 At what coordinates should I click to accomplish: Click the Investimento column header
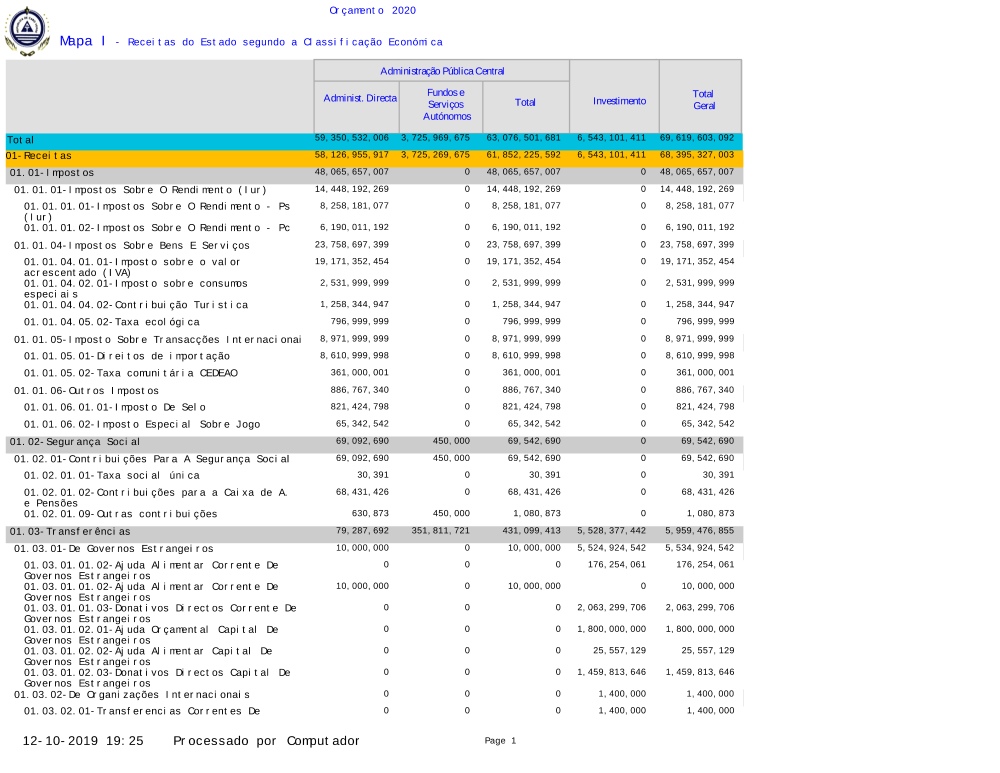click(619, 101)
